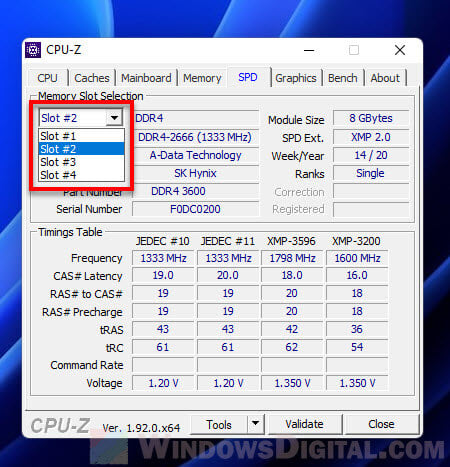Screen dimensions: 450x467
Task: Click the F0DC0200 serial number value
Action: click(196, 209)
